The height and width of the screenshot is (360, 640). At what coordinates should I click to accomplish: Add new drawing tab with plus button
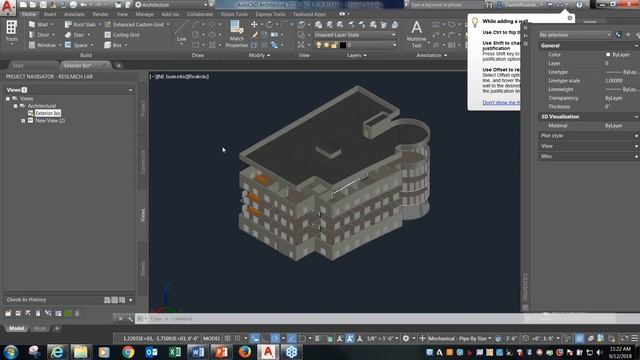tap(118, 65)
